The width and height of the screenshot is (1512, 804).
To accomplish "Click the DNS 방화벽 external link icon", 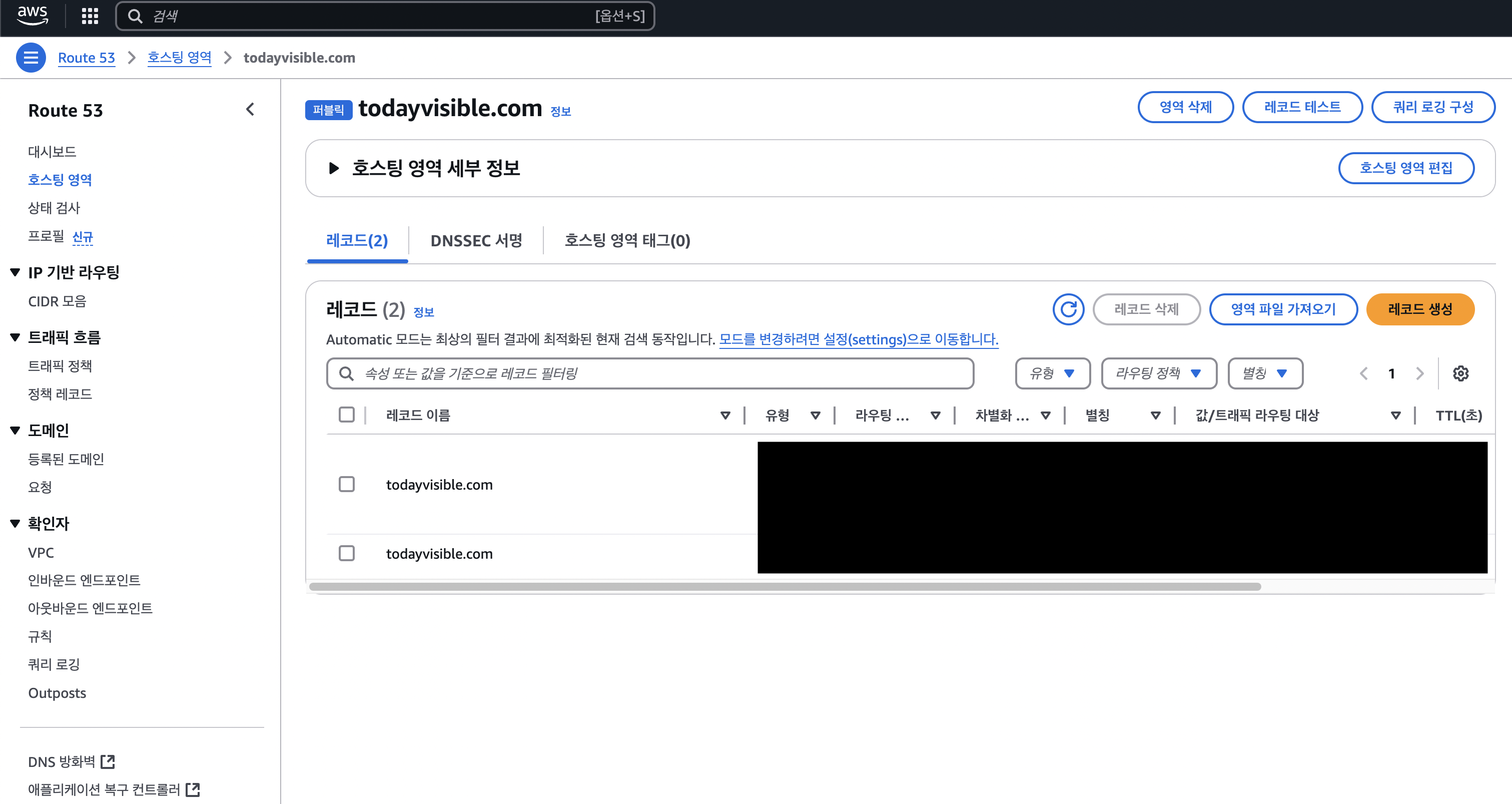I will pyautogui.click(x=108, y=762).
